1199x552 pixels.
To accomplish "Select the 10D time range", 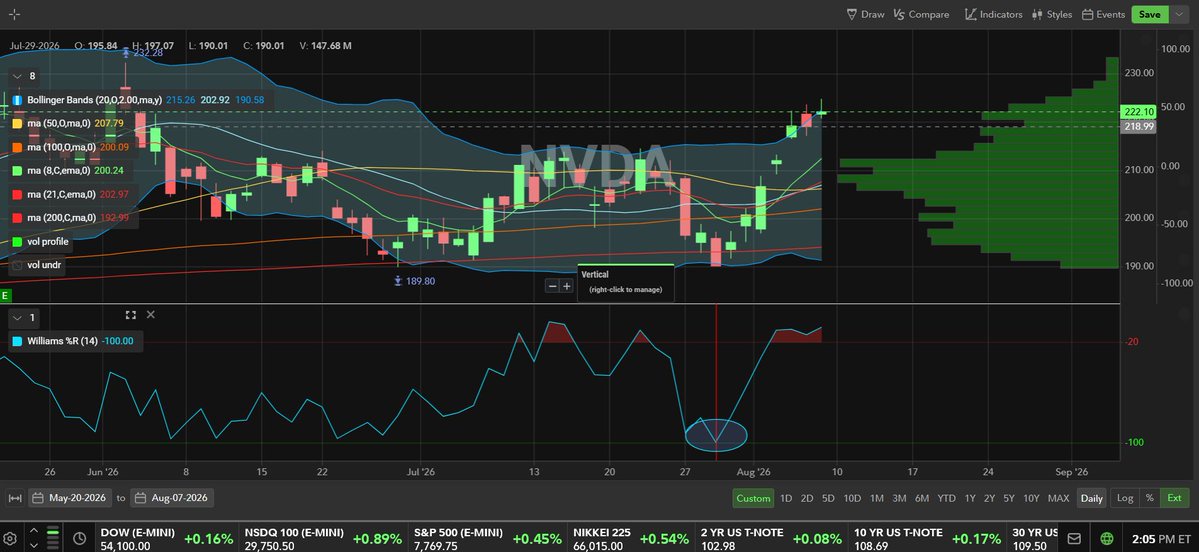I will 852,498.
